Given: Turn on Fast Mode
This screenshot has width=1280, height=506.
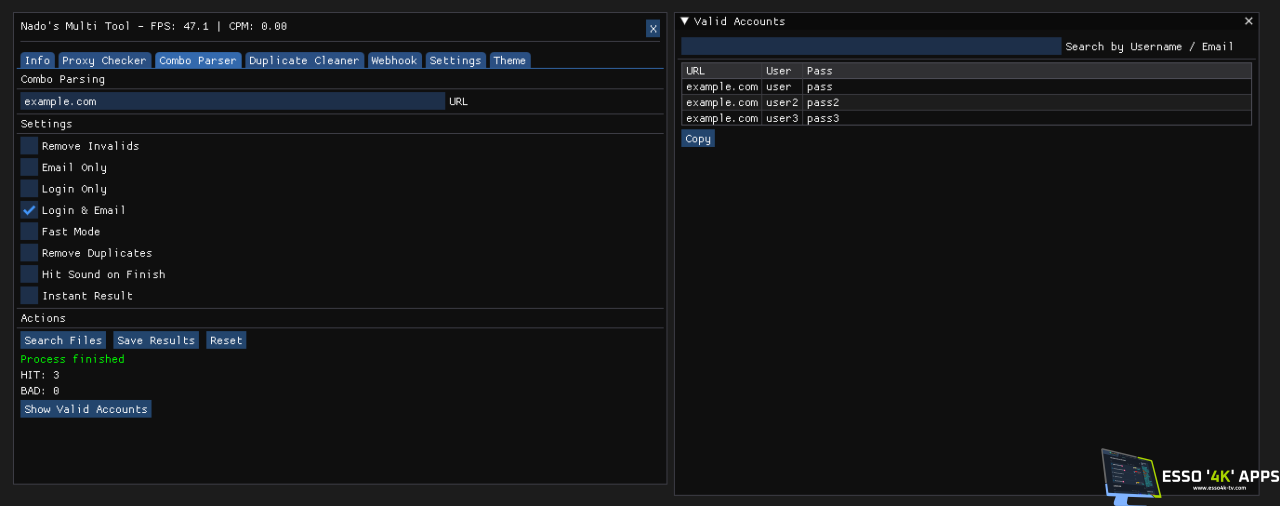Looking at the screenshot, I should click(29, 231).
